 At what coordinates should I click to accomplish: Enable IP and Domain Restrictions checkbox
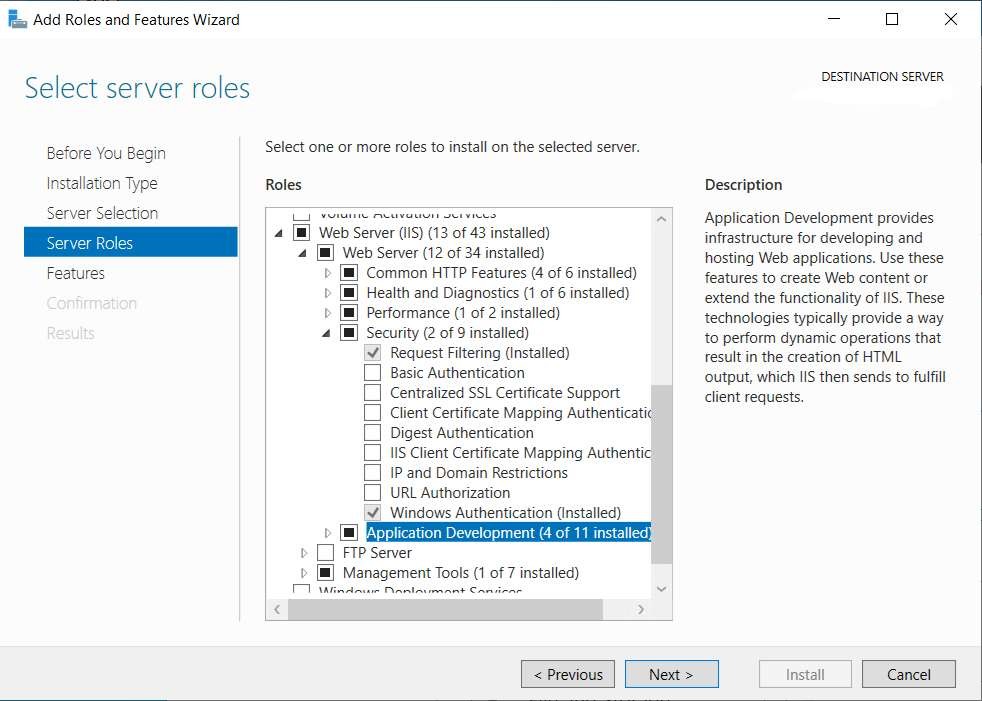(373, 473)
